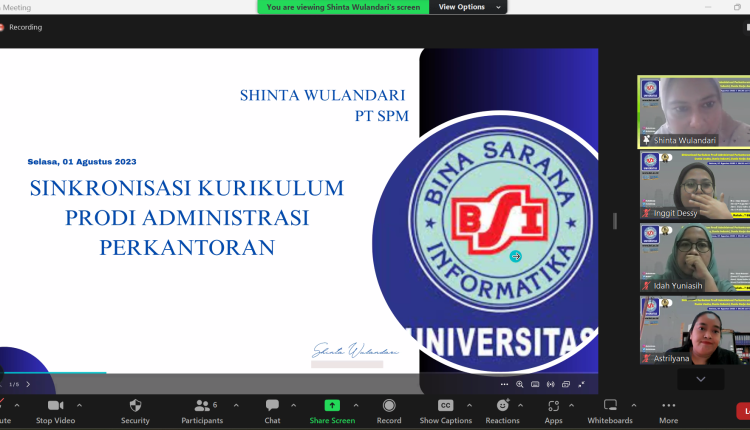Screen dimensions: 750x430
Task: Select Inggit Dessy's video thumbnail
Action: (695, 186)
